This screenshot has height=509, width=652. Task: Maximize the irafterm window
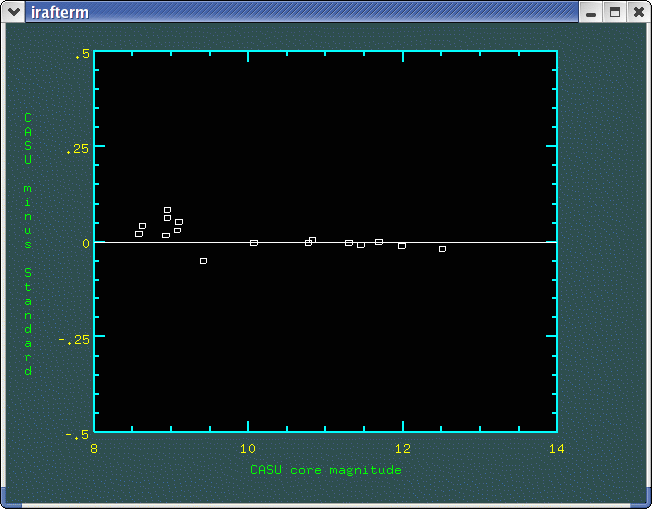tap(615, 12)
